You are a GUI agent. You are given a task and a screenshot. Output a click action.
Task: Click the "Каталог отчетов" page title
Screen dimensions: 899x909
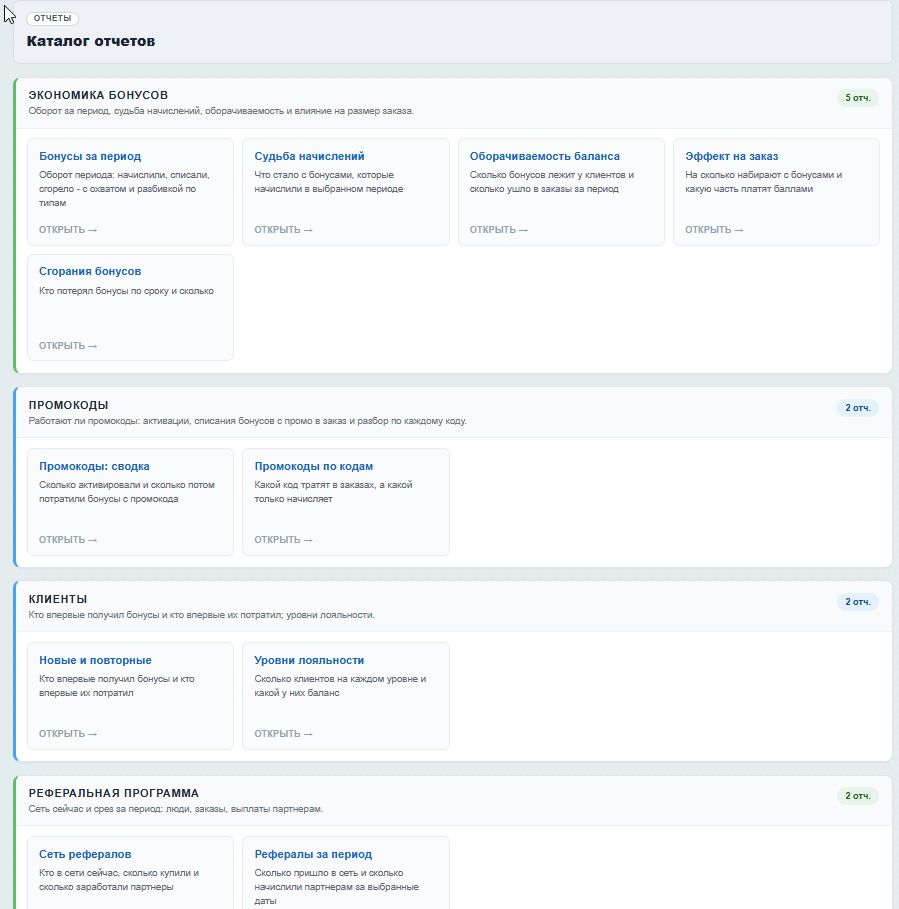[x=91, y=41]
